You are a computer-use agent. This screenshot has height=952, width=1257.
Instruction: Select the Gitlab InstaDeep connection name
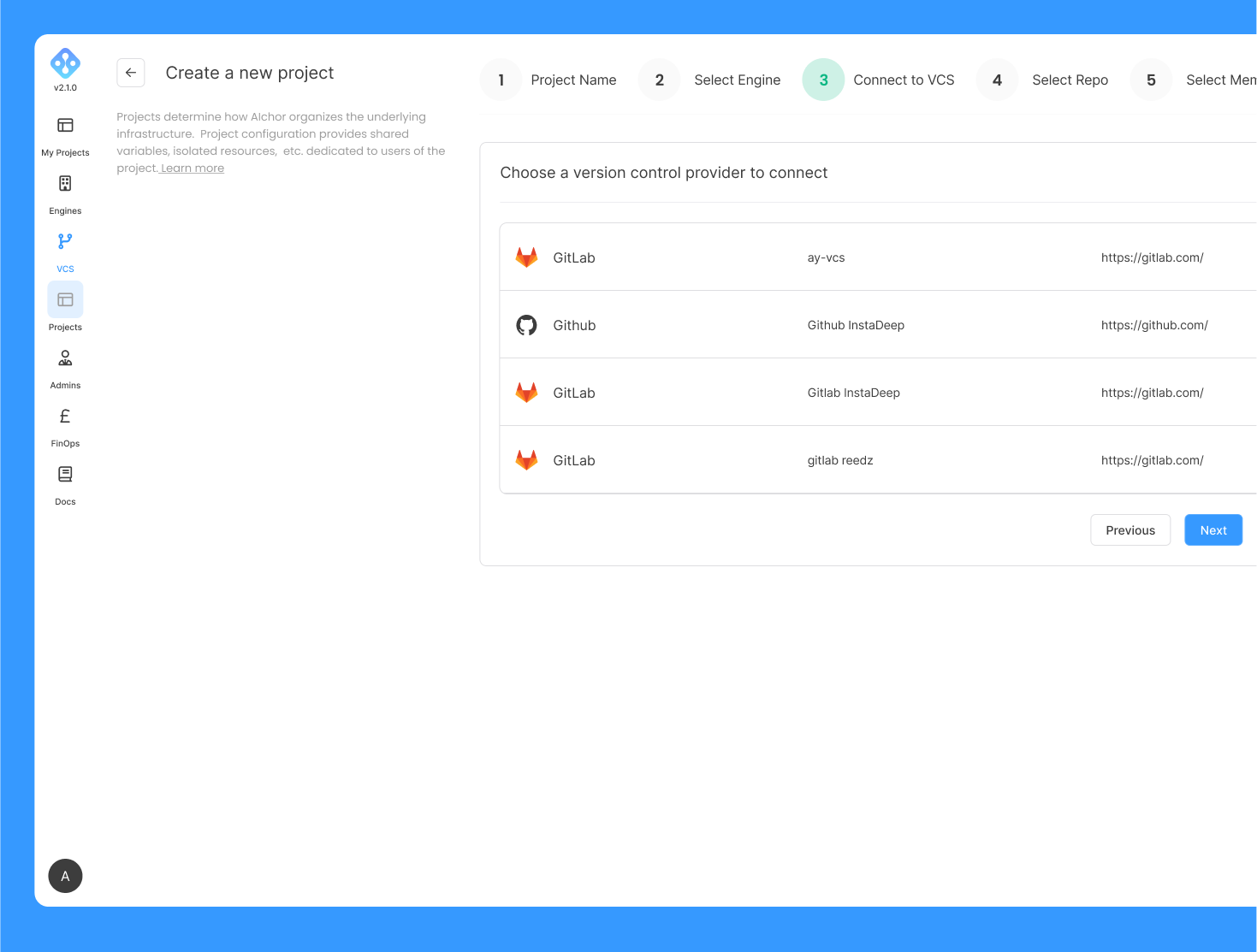853,393
